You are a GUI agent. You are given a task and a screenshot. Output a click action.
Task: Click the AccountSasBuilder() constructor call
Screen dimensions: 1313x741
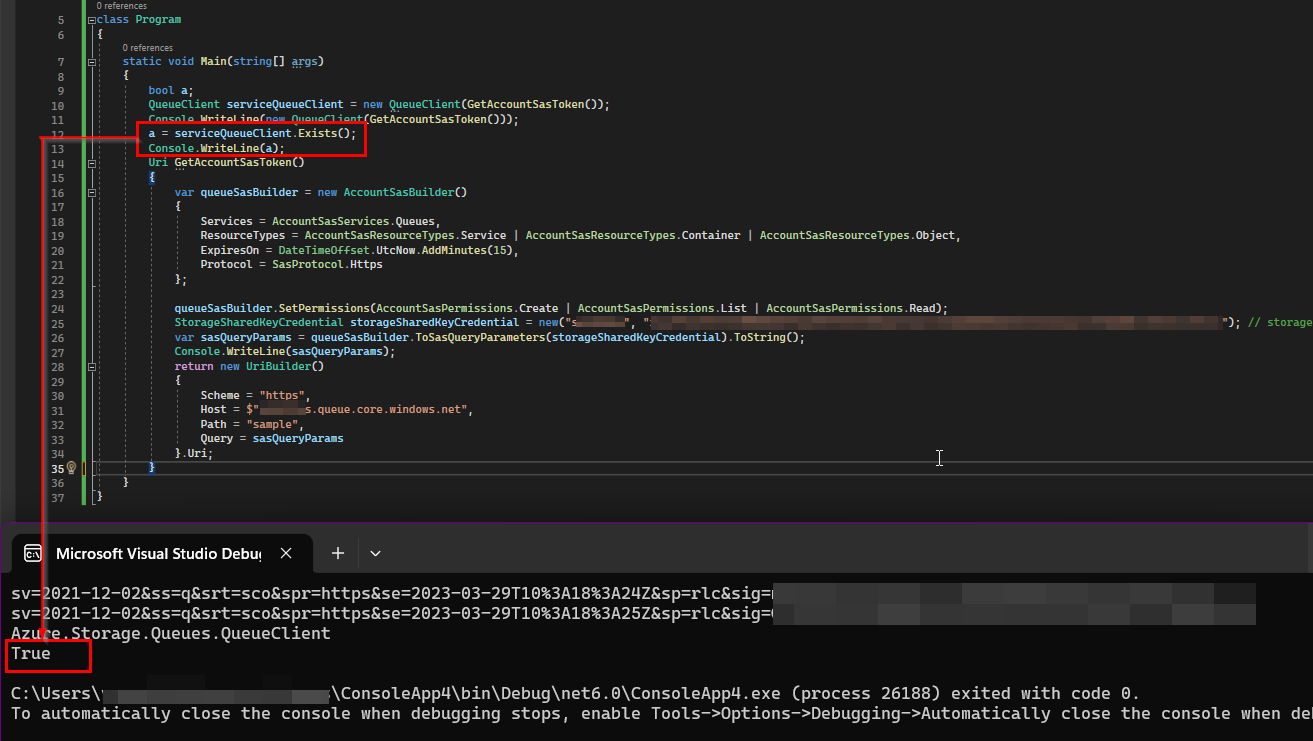coord(406,192)
